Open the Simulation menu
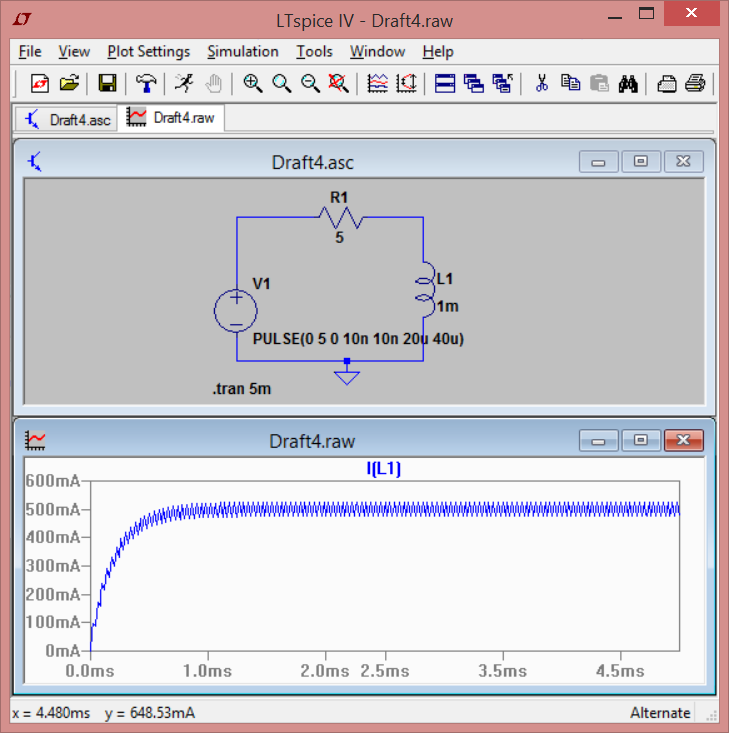Screen dimensions: 729x733 tap(243, 51)
